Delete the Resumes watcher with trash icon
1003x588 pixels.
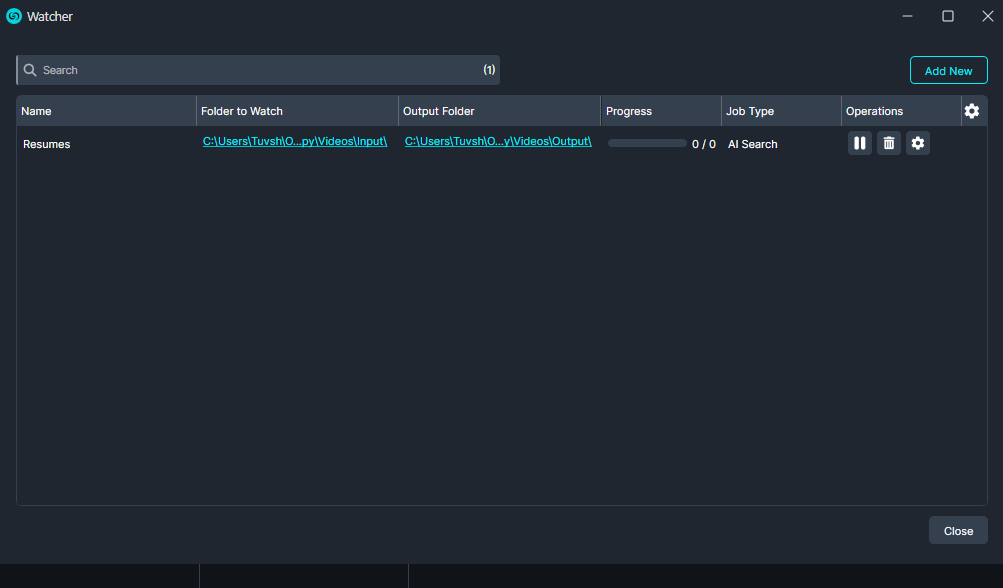[888, 143]
